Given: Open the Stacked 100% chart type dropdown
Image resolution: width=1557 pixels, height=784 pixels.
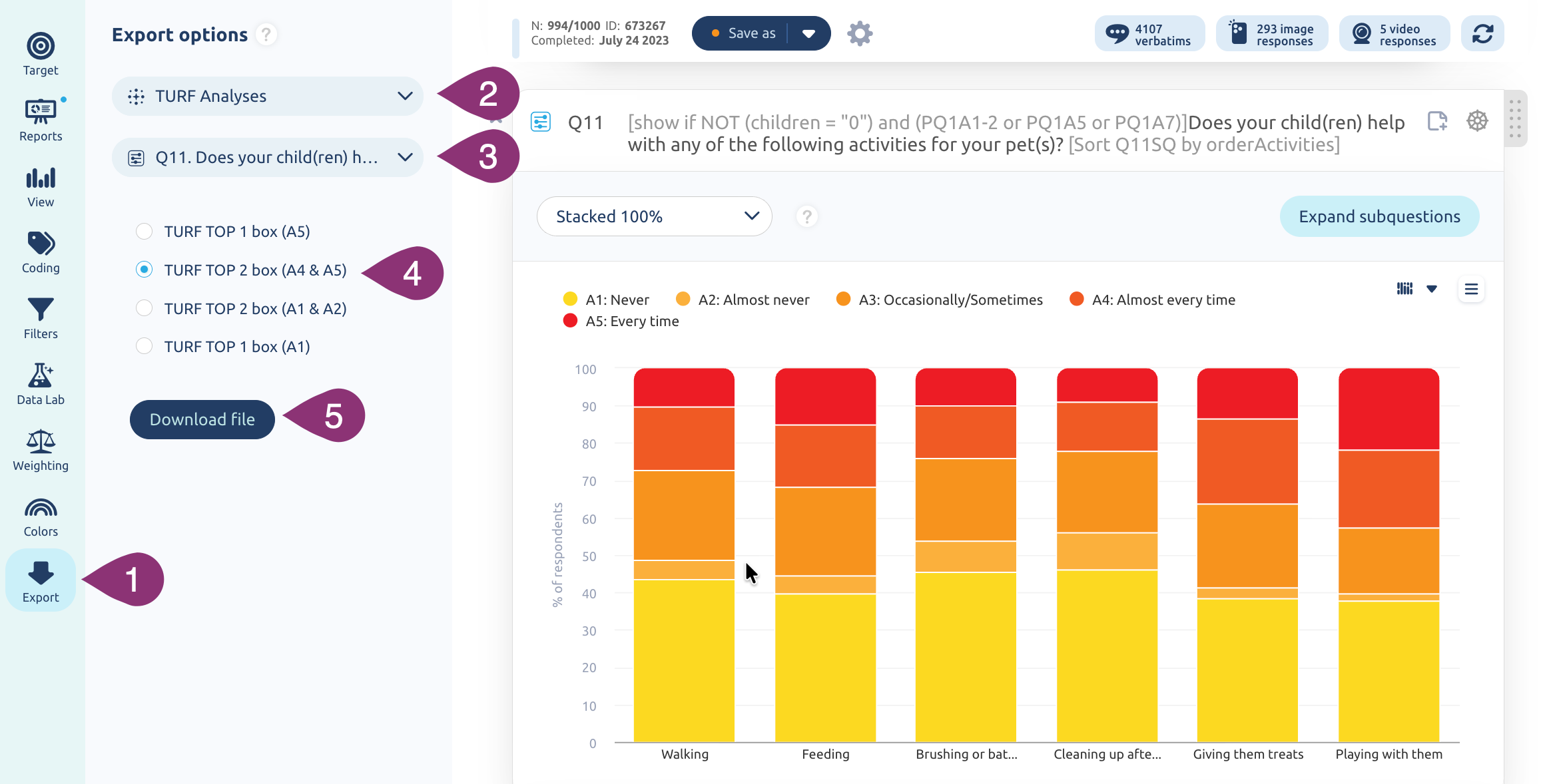Looking at the screenshot, I should coord(654,216).
